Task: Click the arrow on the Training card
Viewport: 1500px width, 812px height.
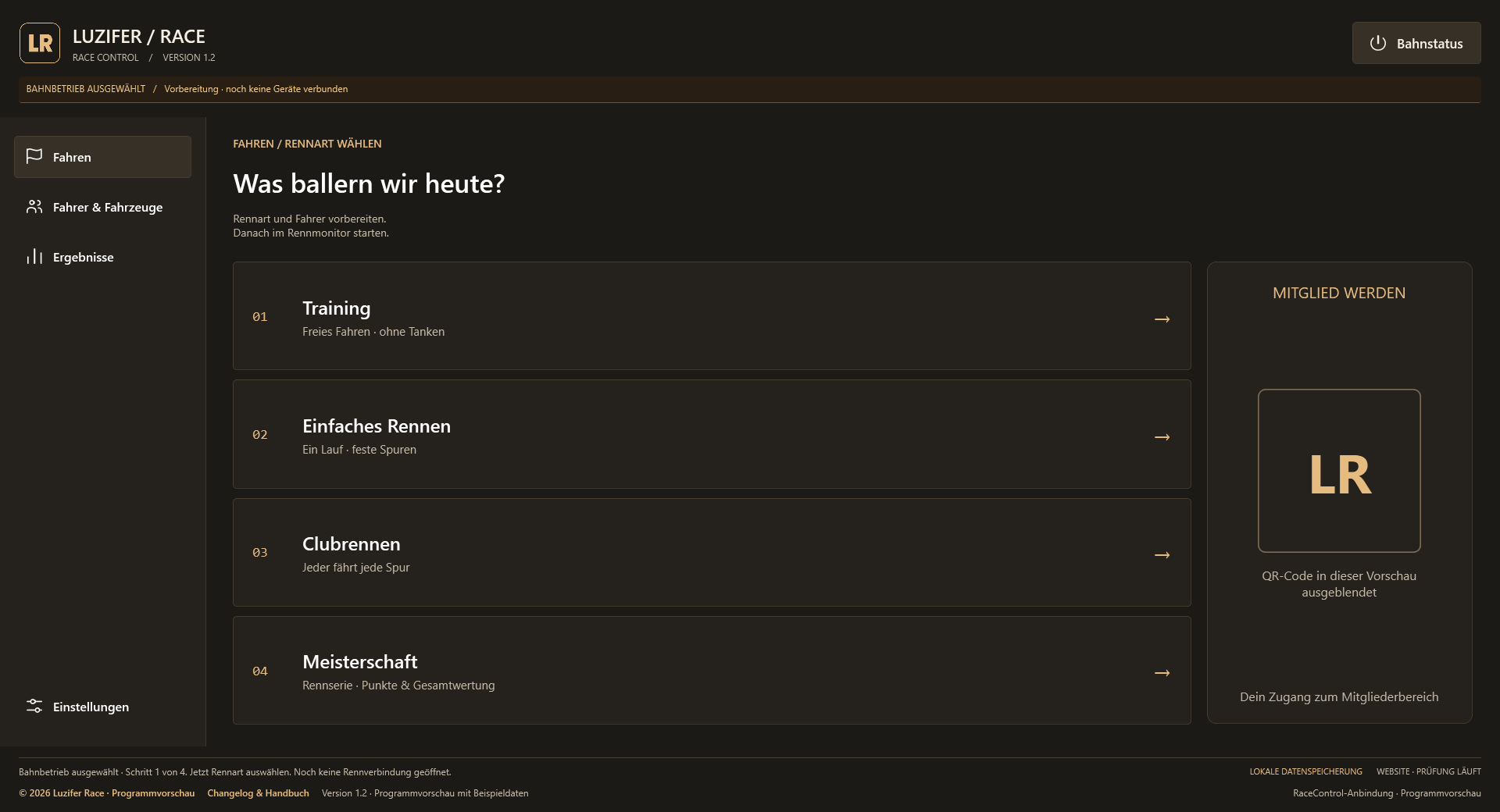Action: pyautogui.click(x=1162, y=319)
